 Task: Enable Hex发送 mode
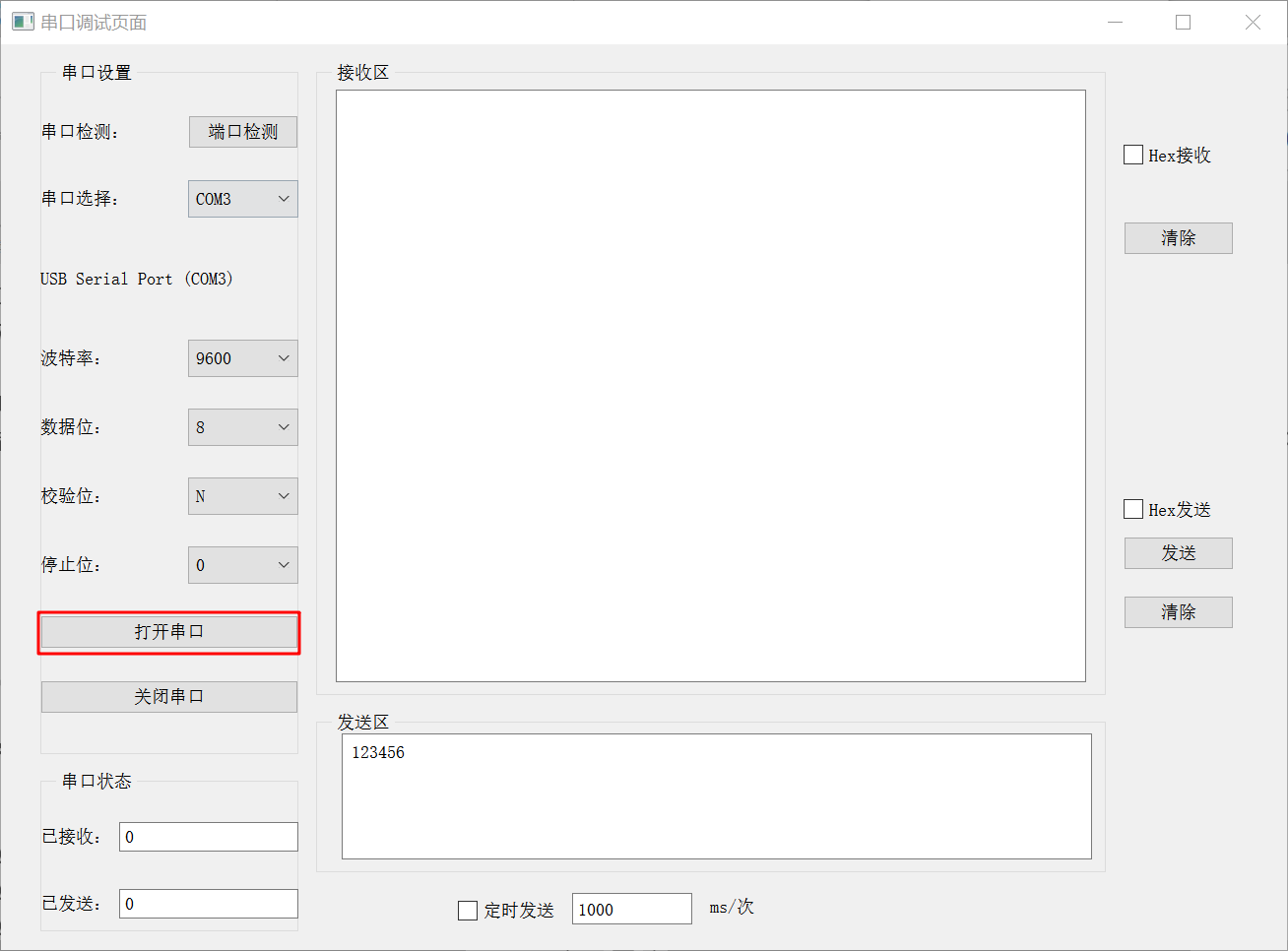click(x=1131, y=509)
